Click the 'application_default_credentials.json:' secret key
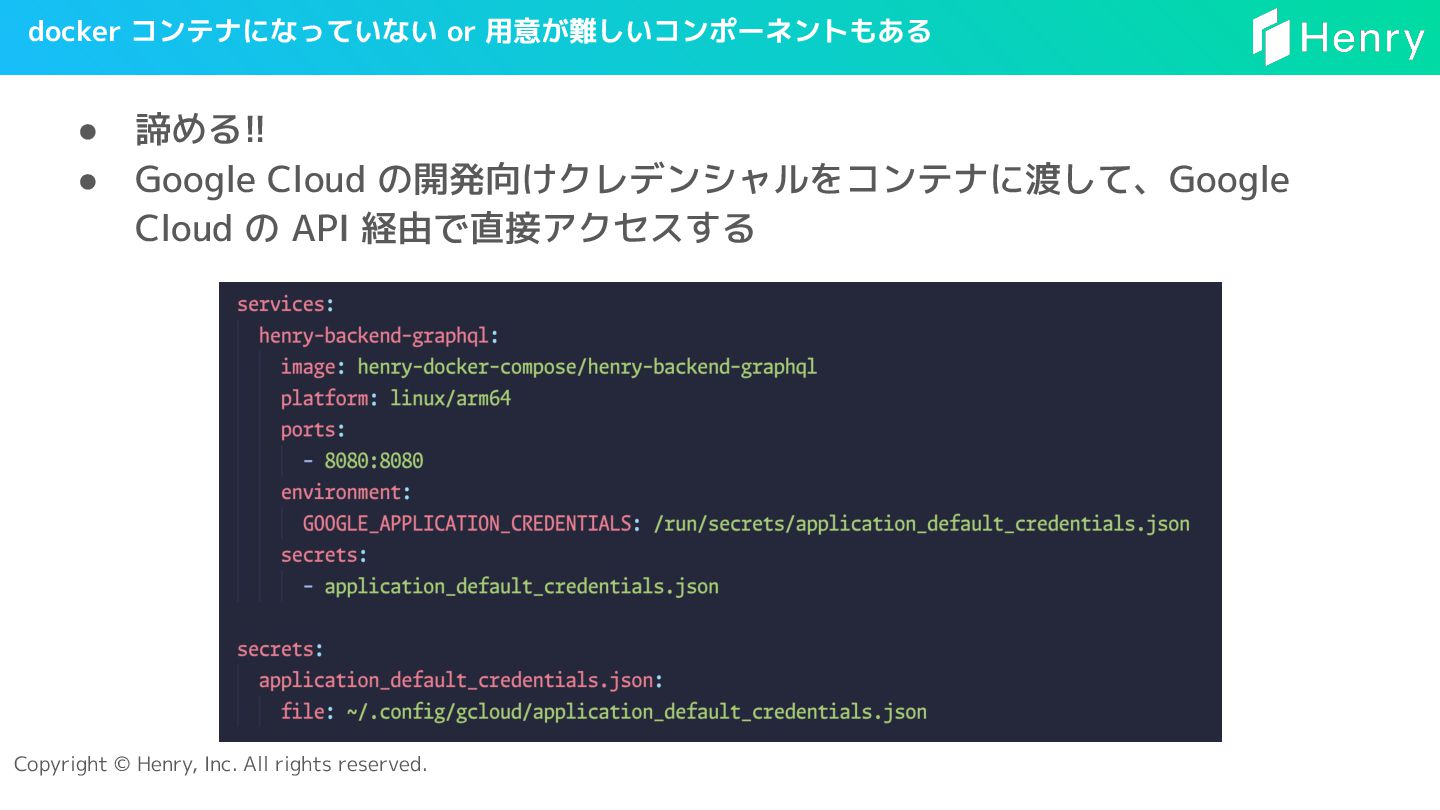 (461, 681)
